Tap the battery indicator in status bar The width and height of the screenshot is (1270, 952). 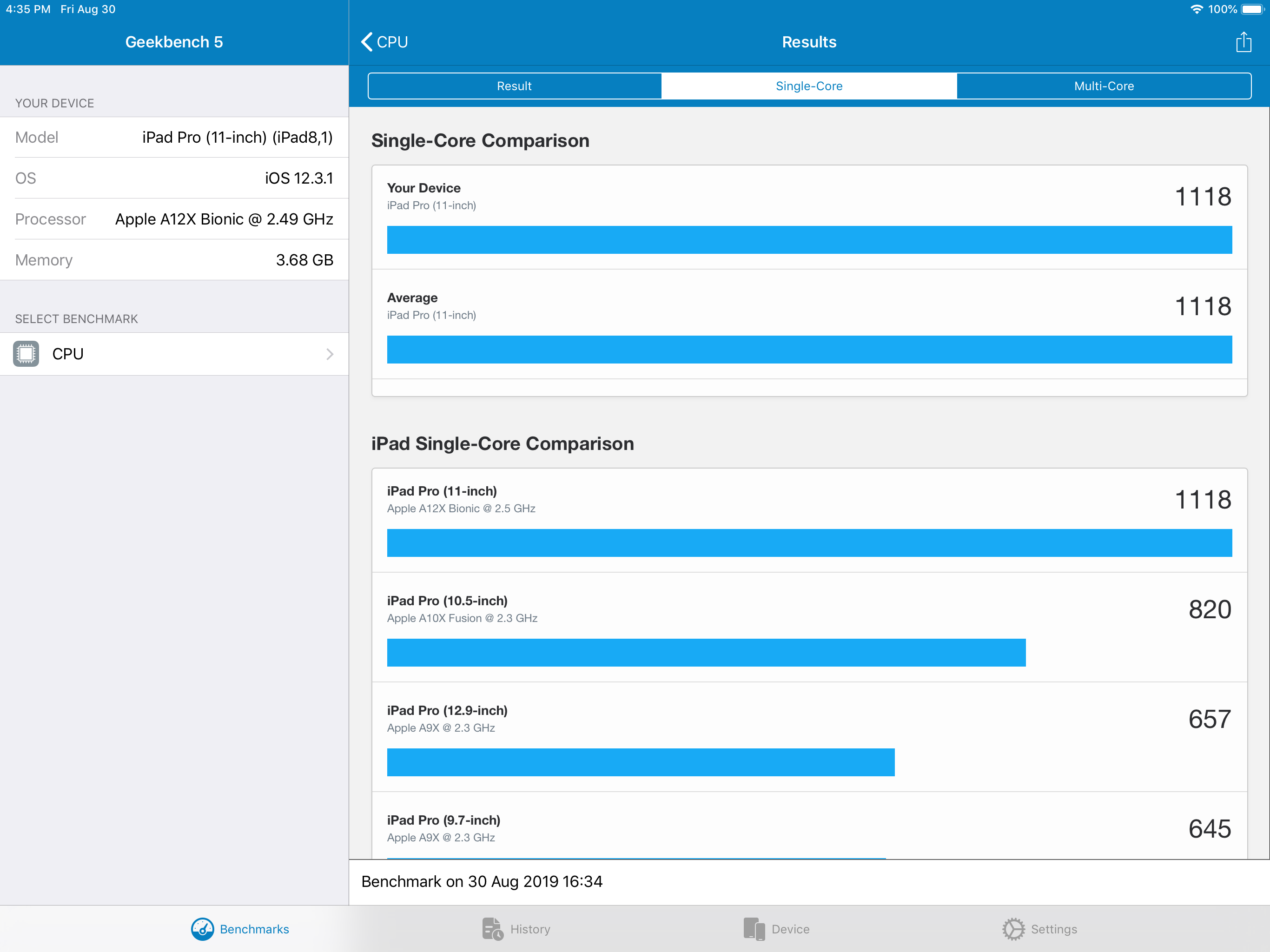(1252, 9)
